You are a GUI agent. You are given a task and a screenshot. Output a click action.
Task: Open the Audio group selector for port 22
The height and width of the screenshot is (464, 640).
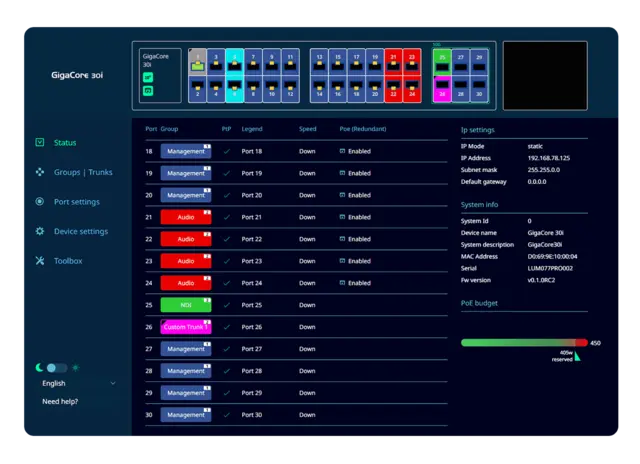[186, 239]
